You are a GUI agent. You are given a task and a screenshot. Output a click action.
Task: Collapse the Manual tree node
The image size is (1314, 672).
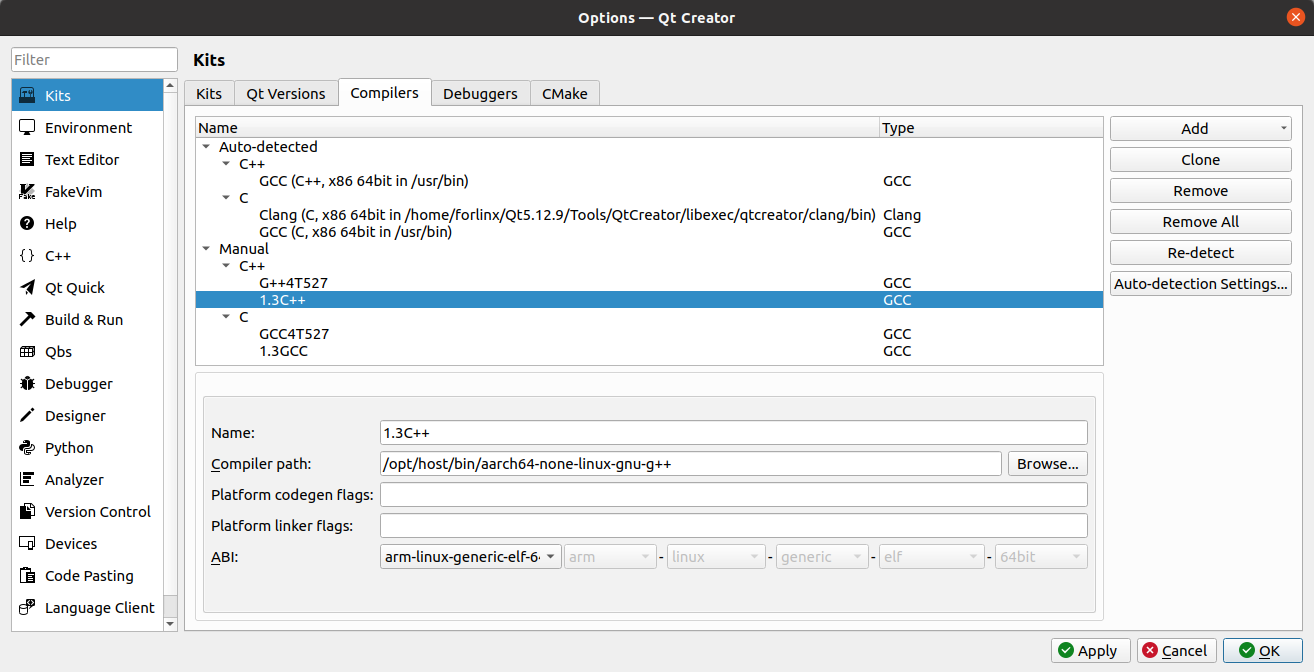point(206,249)
